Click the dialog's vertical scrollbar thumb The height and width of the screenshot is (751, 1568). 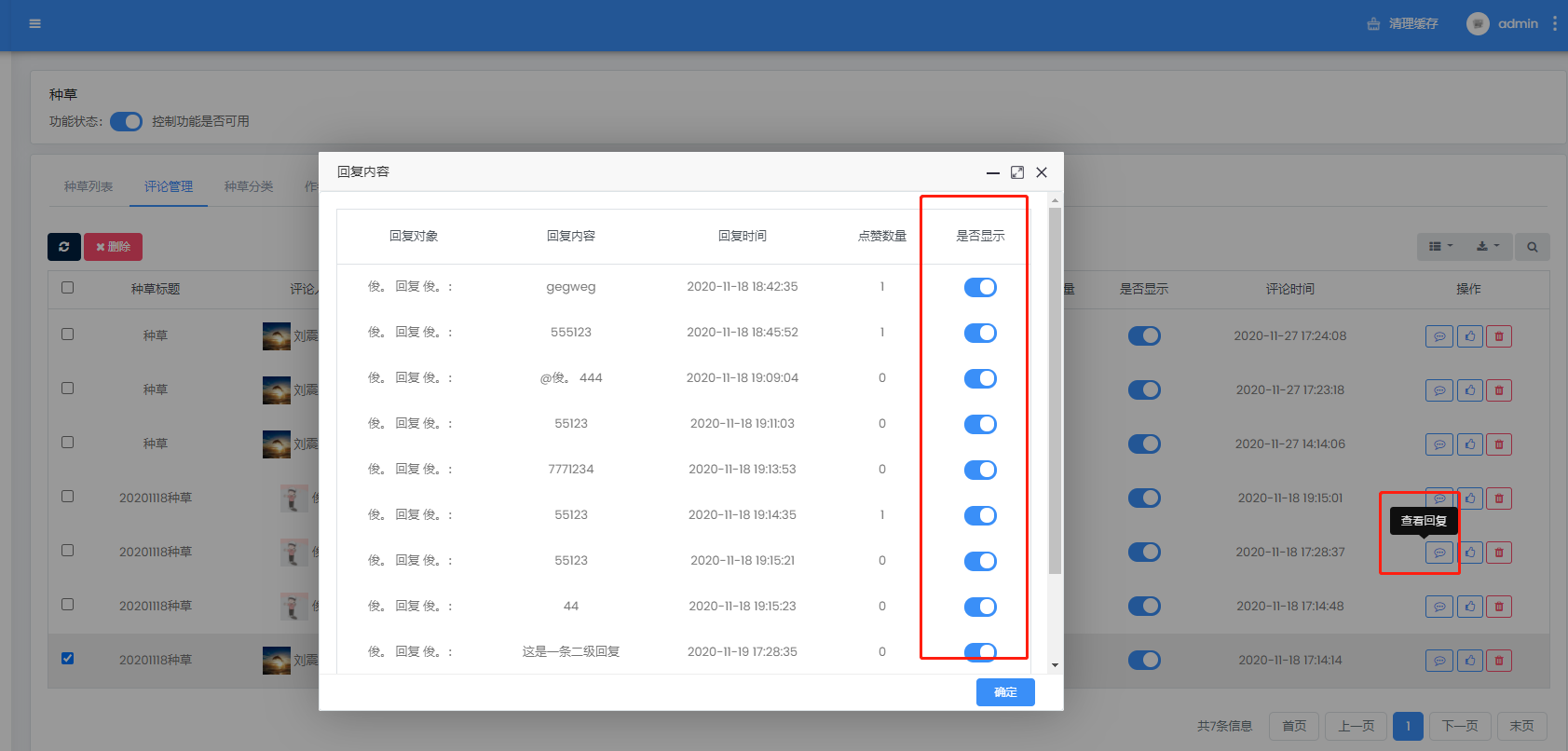tap(1055, 391)
